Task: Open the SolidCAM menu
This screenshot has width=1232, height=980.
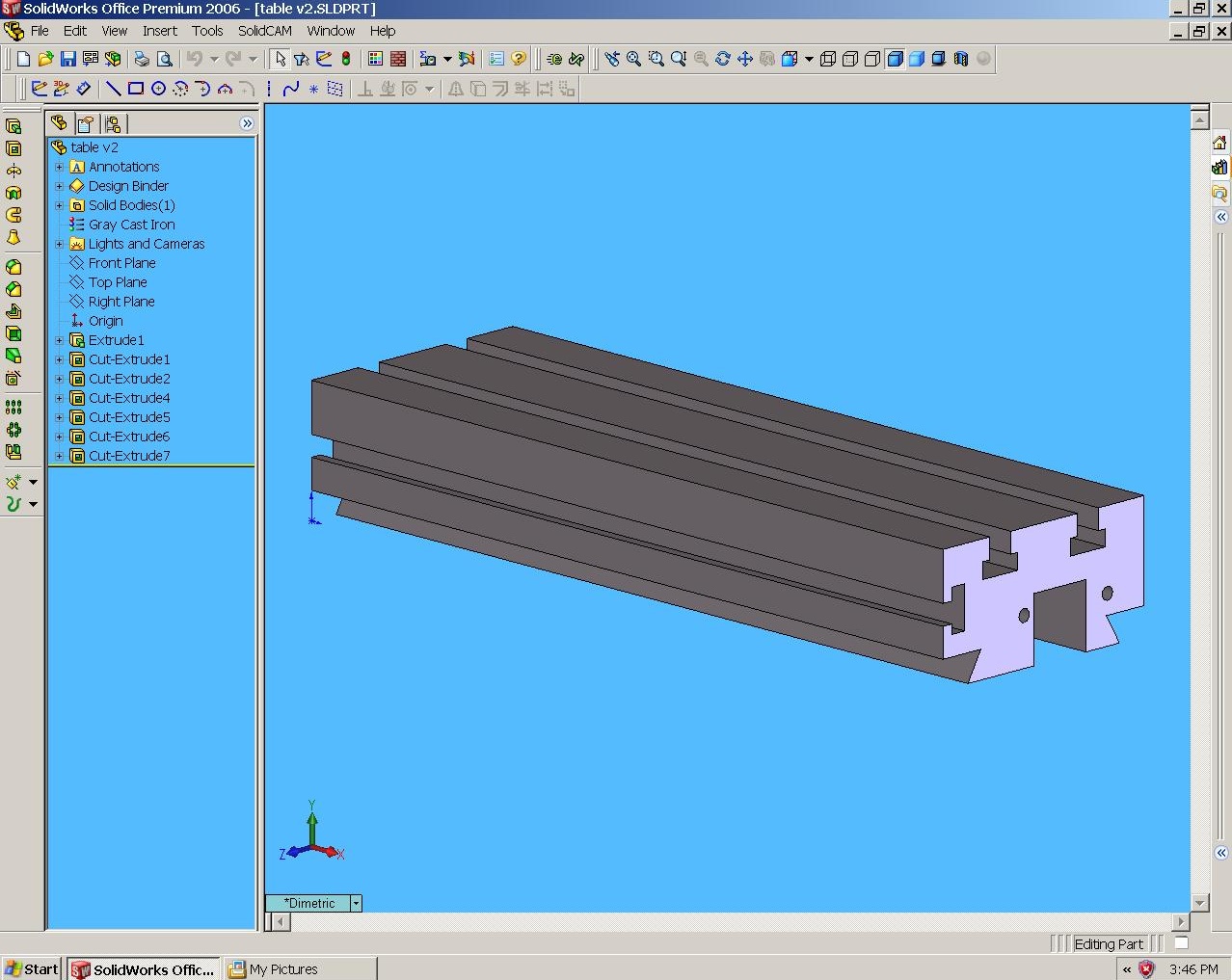Action: [264, 31]
